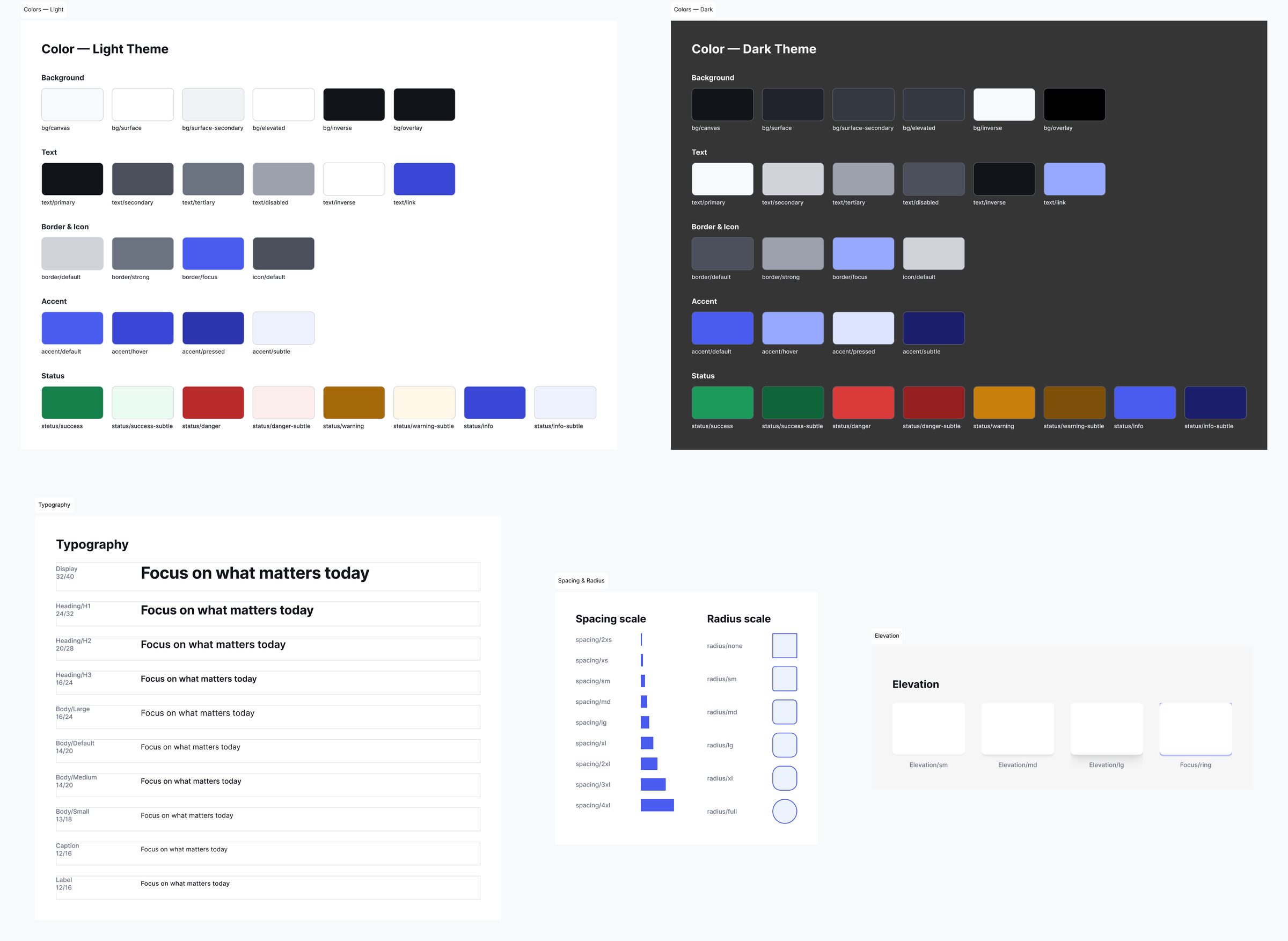Select the radius/none square sample
Screen dimensions: 1288x941
pyautogui.click(x=785, y=646)
